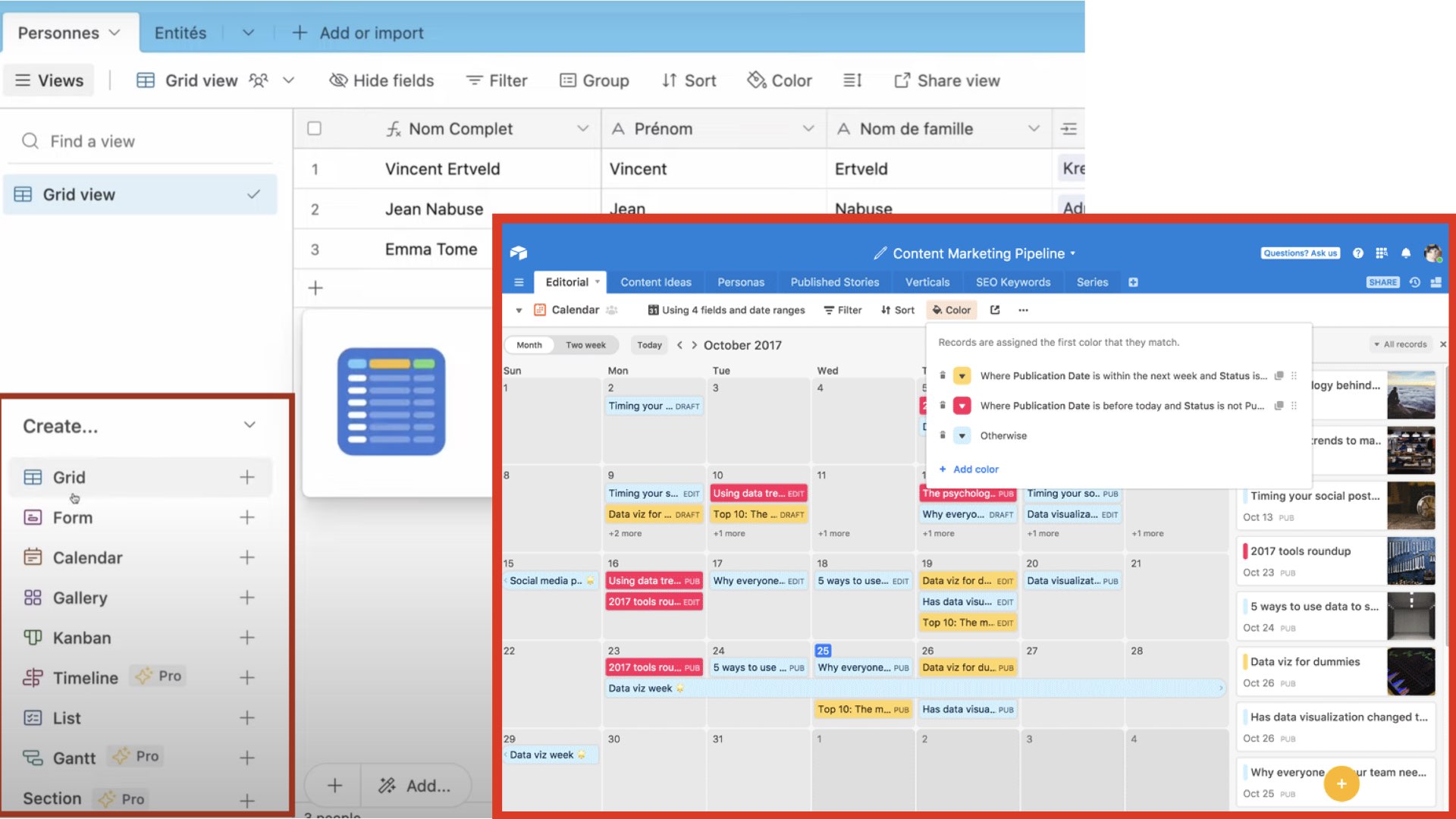Click the plus icon next to Kanban

coord(247,638)
